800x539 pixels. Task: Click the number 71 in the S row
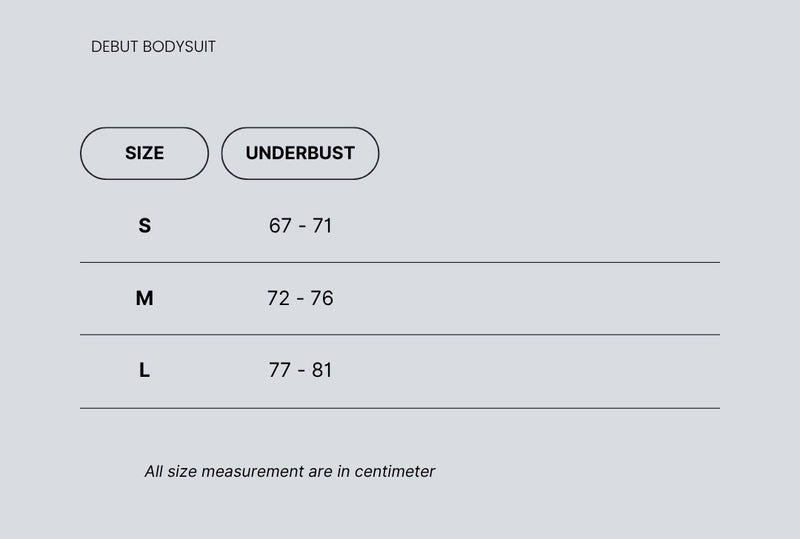322,226
